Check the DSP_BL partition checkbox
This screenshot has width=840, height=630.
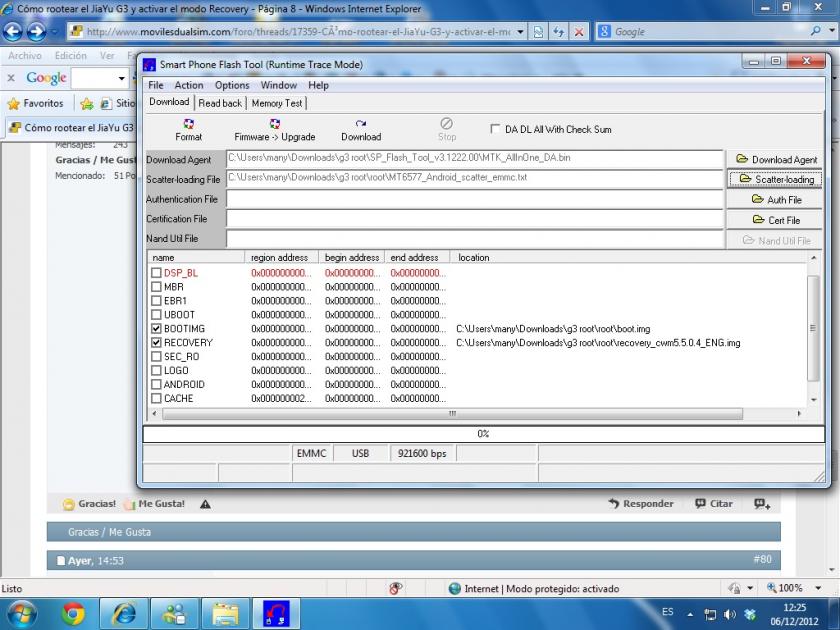coord(156,273)
